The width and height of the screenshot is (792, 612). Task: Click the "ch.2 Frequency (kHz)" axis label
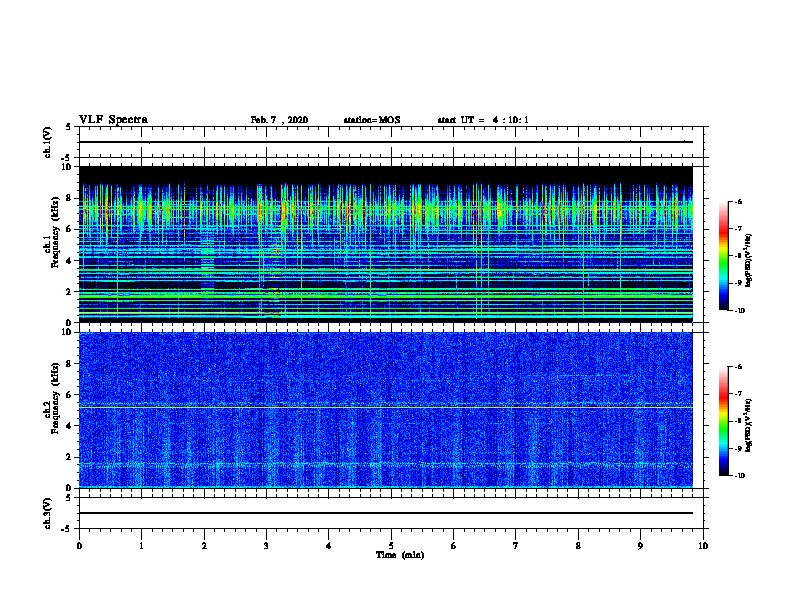[x=52, y=398]
